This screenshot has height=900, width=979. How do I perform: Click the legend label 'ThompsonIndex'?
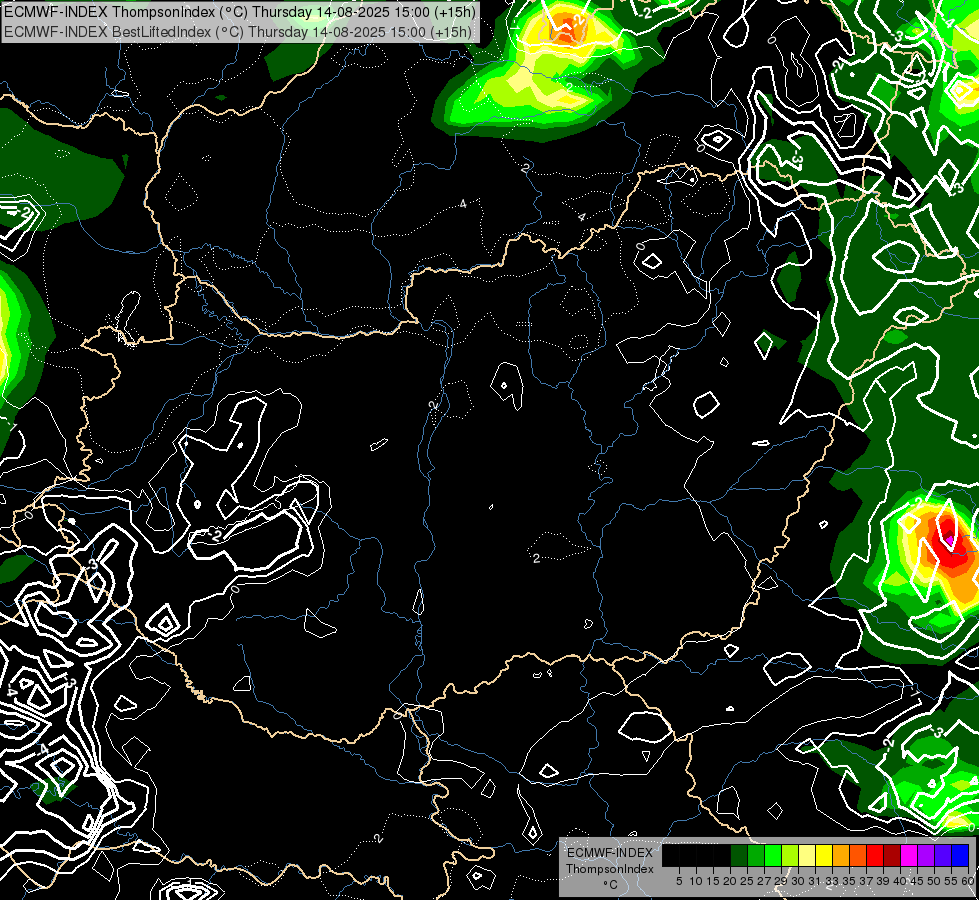point(610,869)
